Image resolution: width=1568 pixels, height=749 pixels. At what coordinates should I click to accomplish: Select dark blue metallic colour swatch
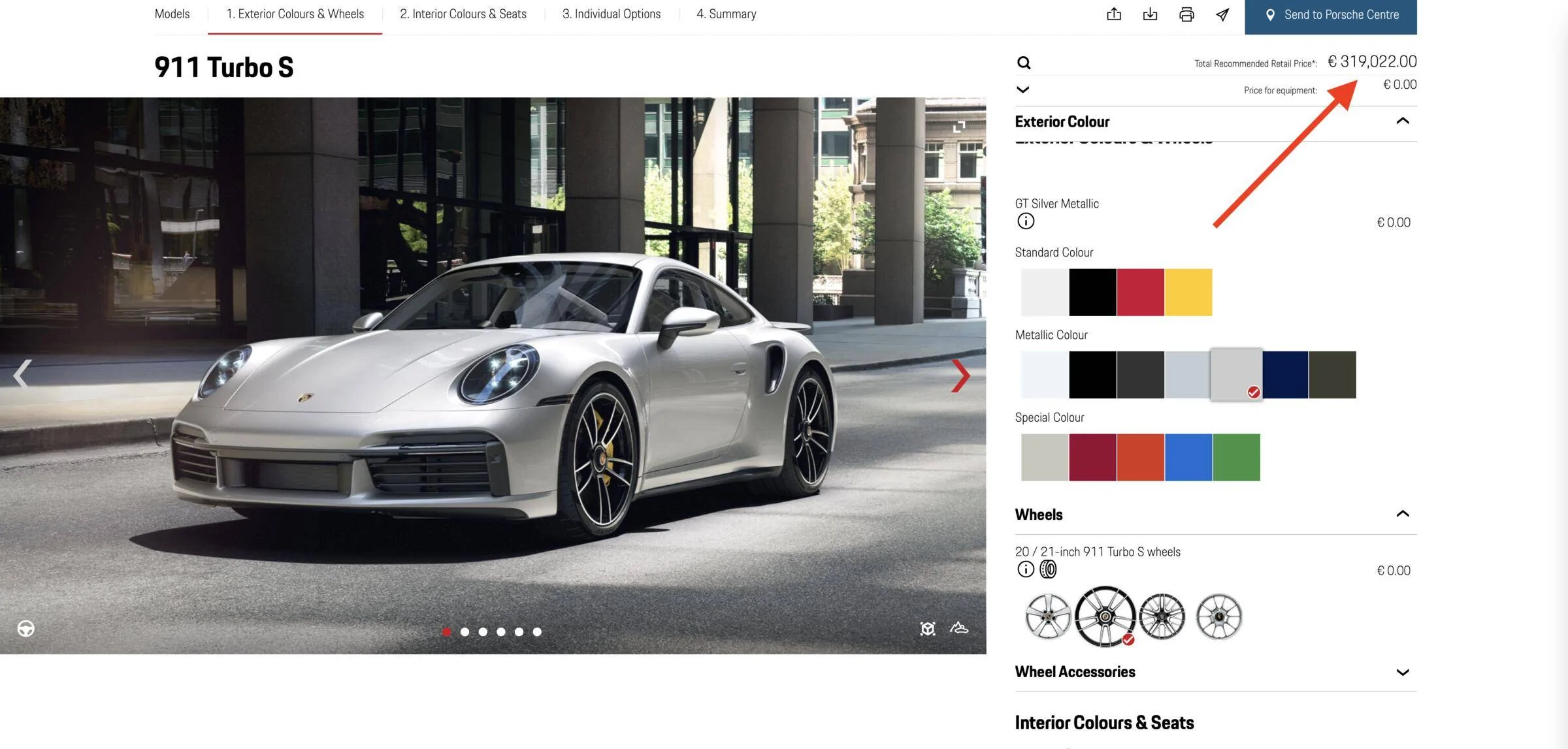click(x=1285, y=375)
